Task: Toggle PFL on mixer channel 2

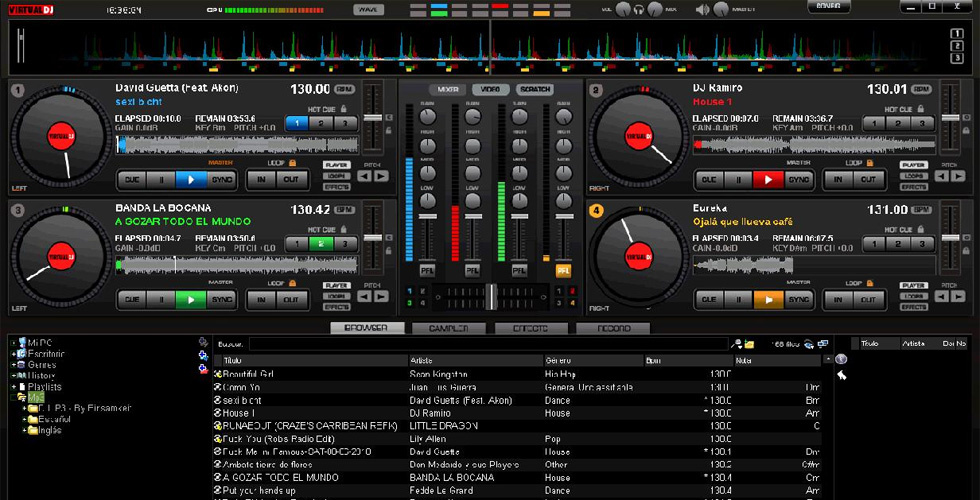Action: click(x=472, y=271)
